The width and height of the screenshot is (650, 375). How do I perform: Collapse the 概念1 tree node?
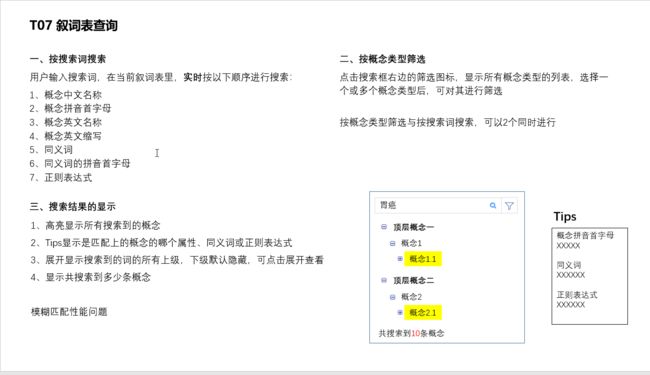point(393,243)
